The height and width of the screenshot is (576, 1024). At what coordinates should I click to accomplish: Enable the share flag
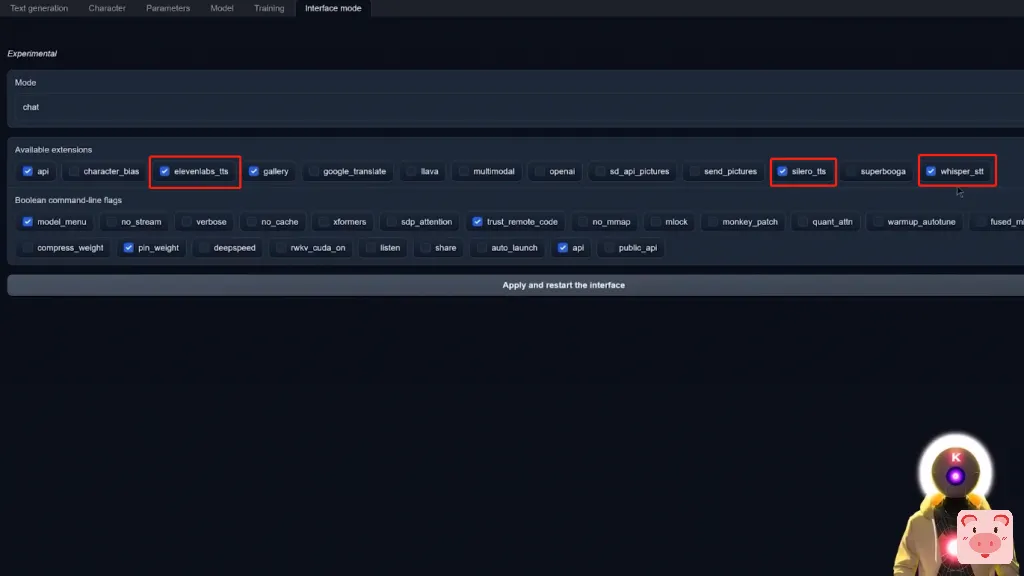click(426, 248)
